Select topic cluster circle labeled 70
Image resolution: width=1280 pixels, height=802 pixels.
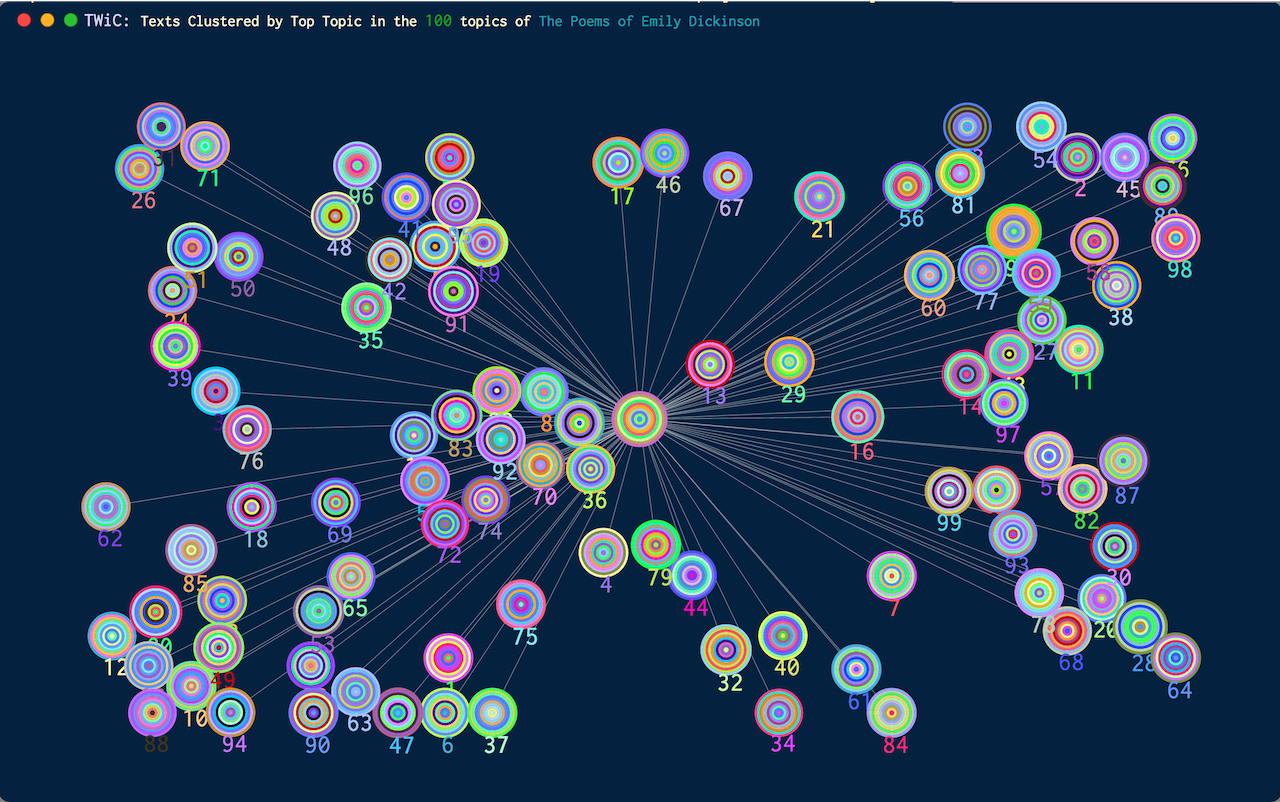[541, 465]
